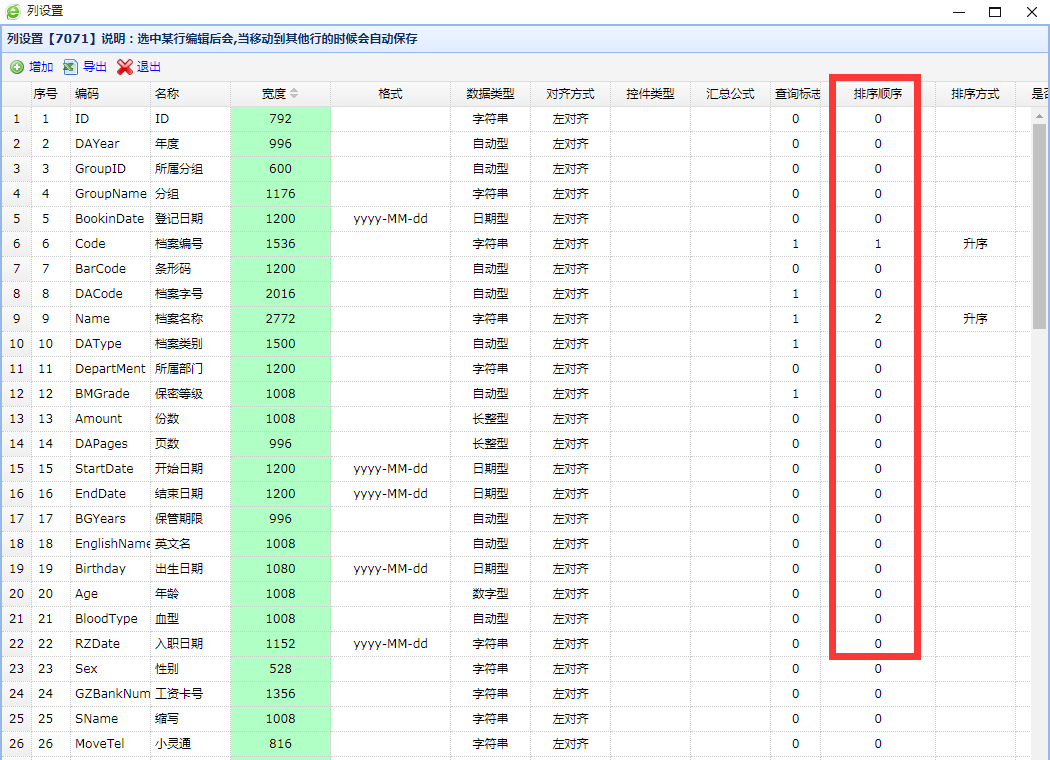This screenshot has height=760, width=1050.
Task: Maximize the 列设置 window
Action: click(994, 12)
